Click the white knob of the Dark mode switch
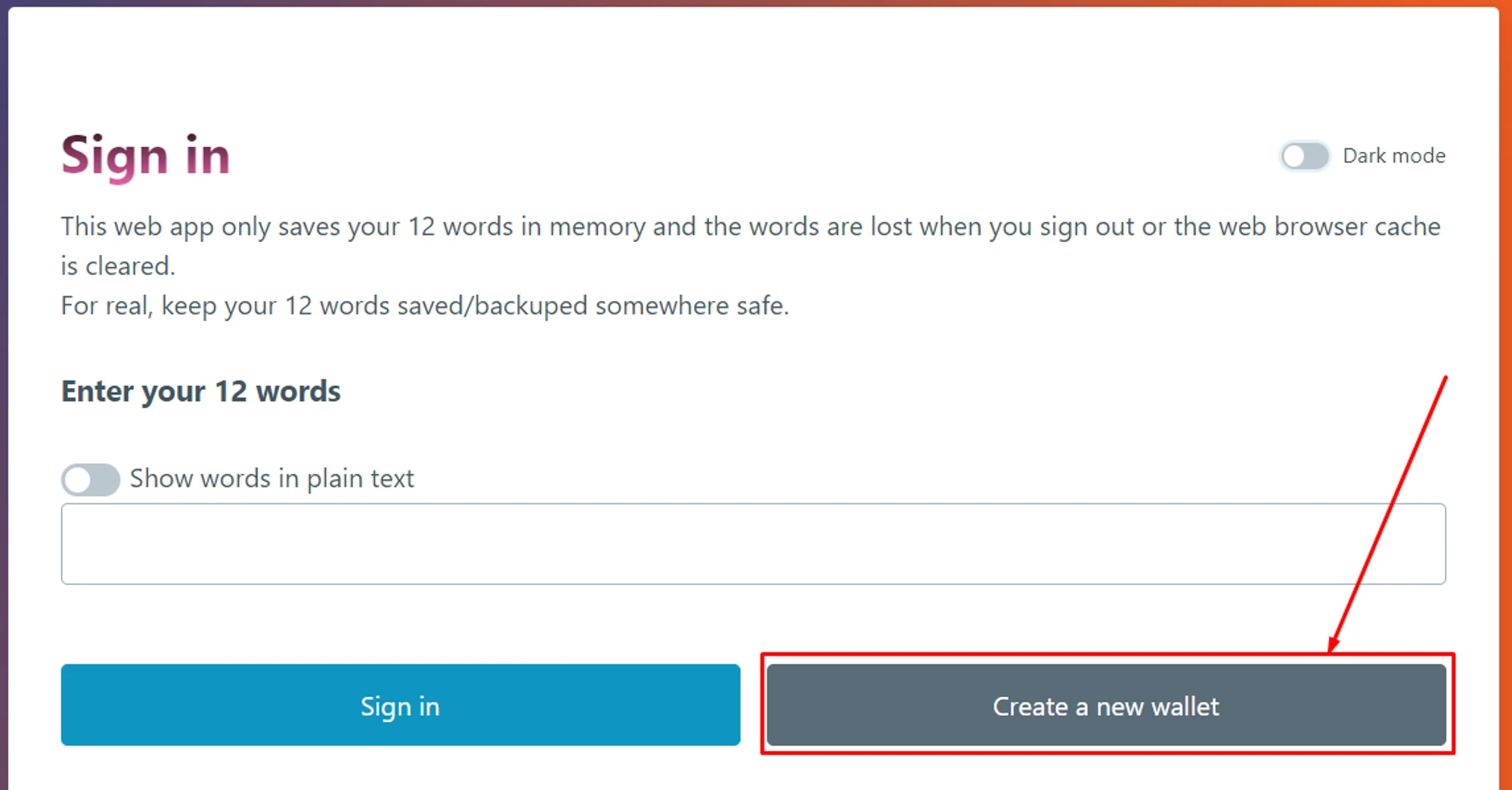Screen dimensions: 1512x790 [1294, 156]
